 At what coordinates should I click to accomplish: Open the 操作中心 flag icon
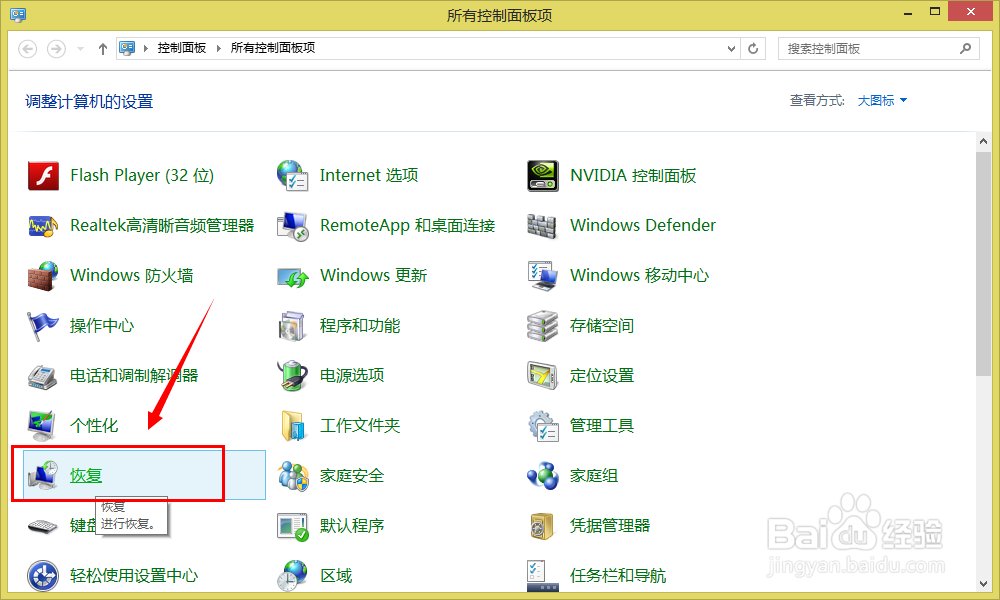(x=43, y=326)
